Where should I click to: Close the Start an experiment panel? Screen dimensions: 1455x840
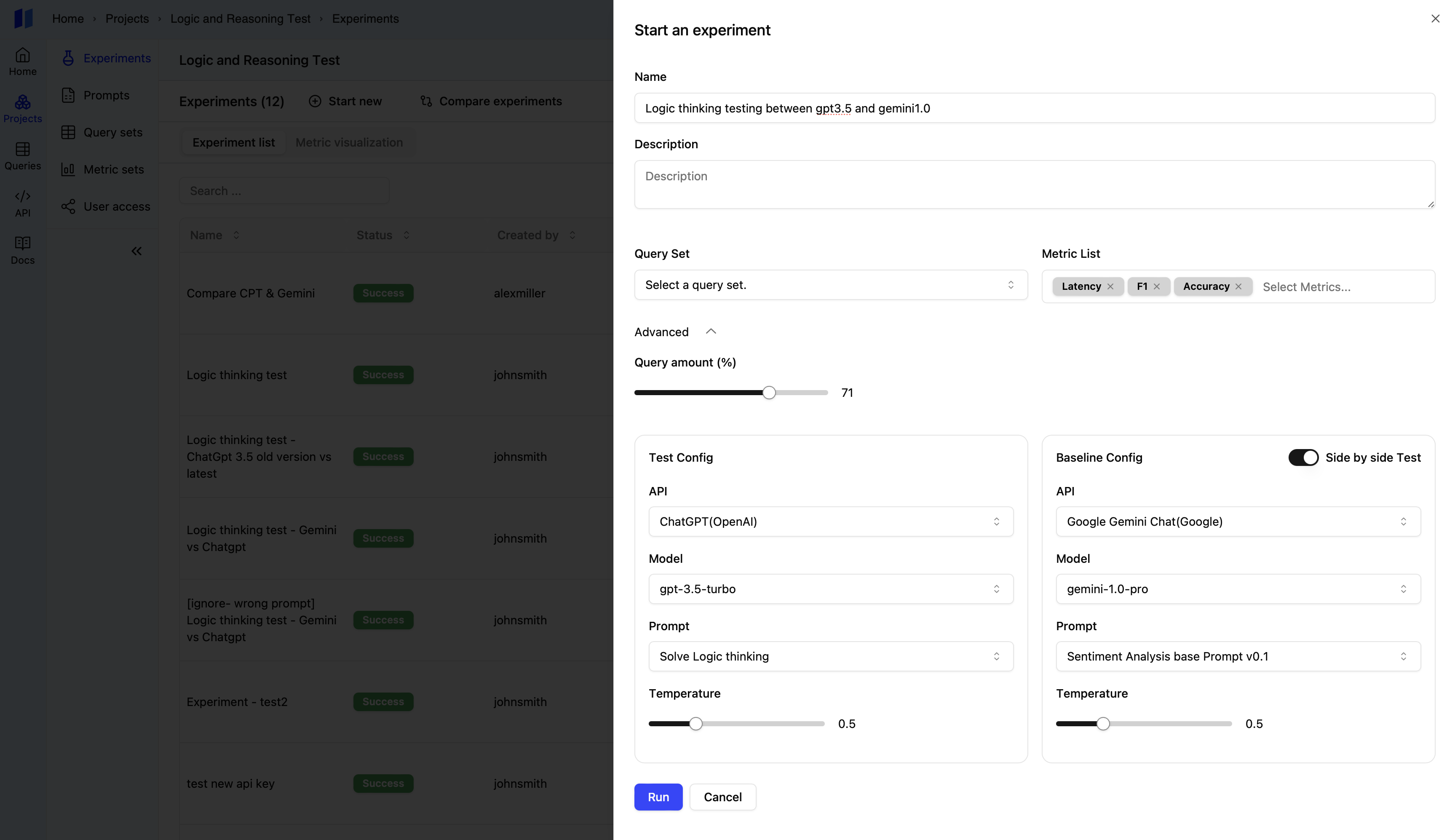1435,19
